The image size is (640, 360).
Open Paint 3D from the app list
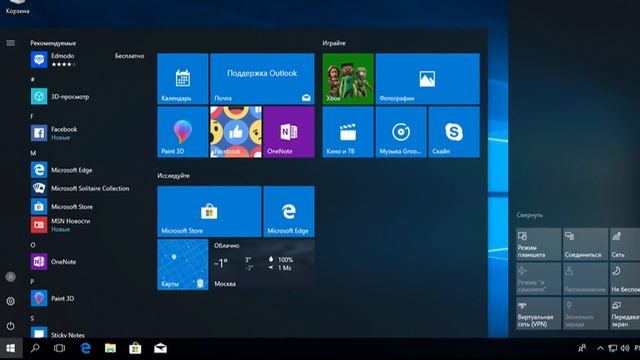pyautogui.click(x=87, y=298)
